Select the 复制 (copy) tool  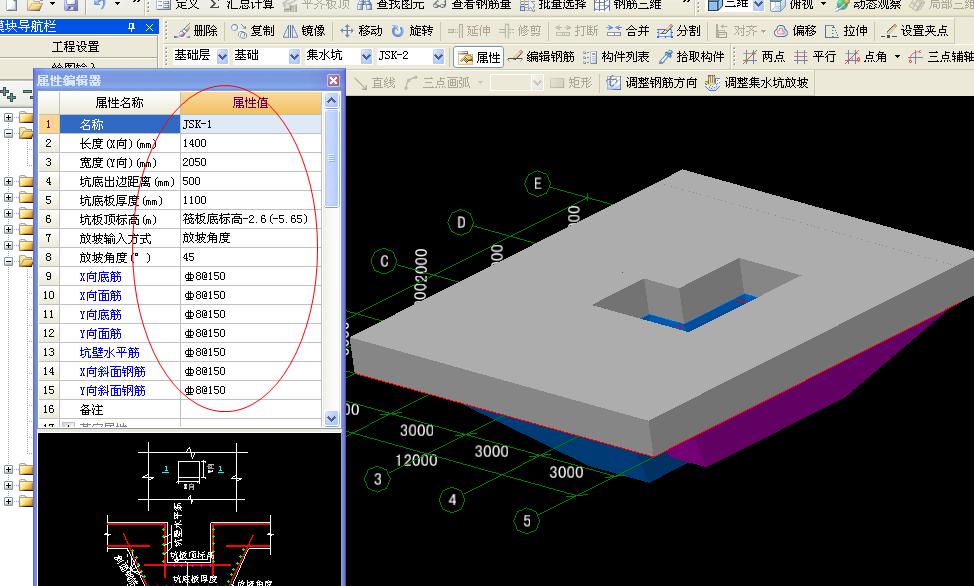[252, 30]
